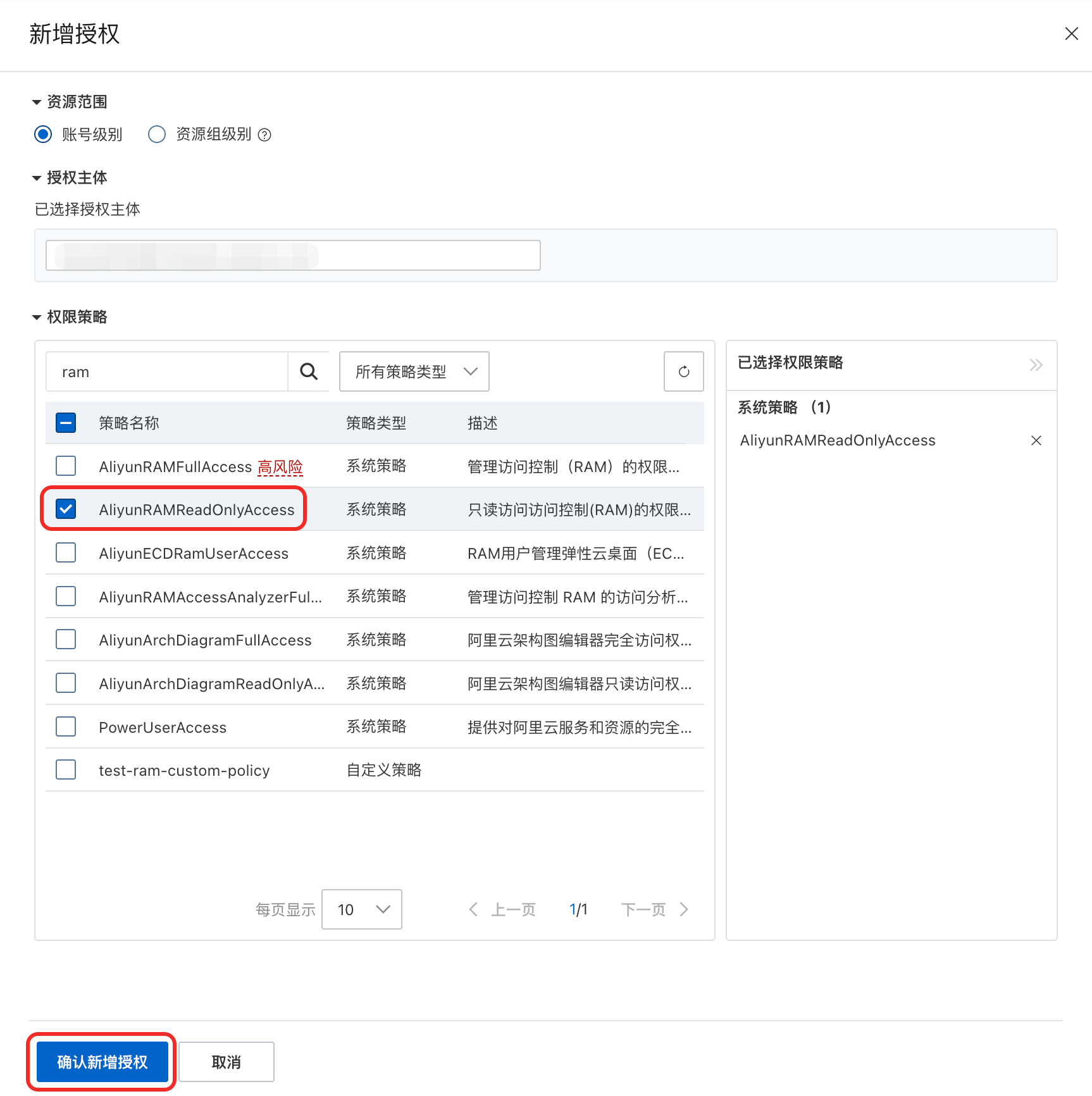Viewport: 1092px width, 1096px height.
Task: Open the 所有策略类型 dropdown
Action: [414, 371]
